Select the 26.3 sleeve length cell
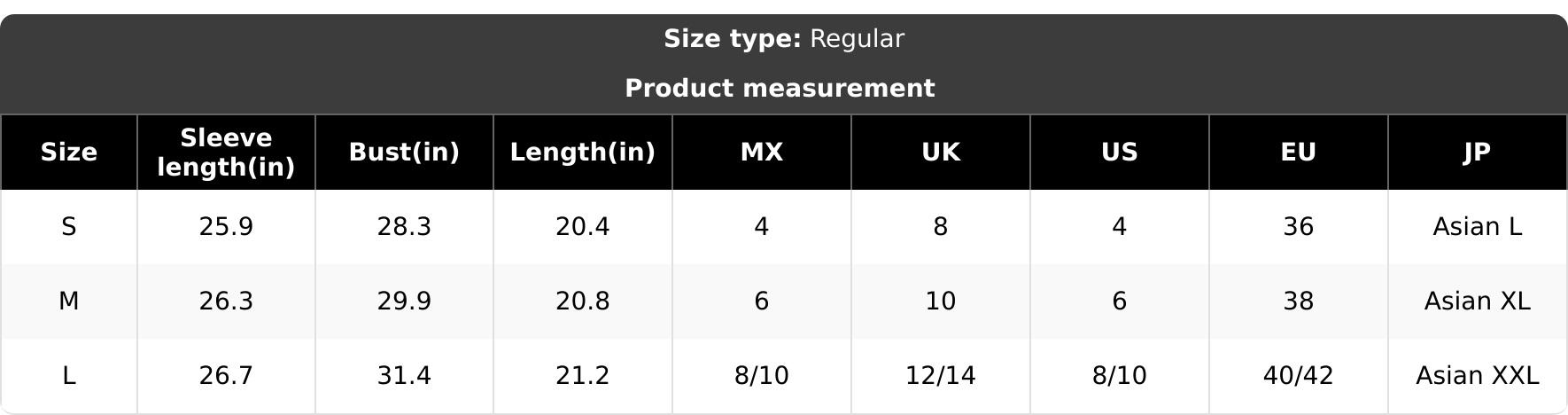This screenshot has height=415, width=1568. [226, 301]
